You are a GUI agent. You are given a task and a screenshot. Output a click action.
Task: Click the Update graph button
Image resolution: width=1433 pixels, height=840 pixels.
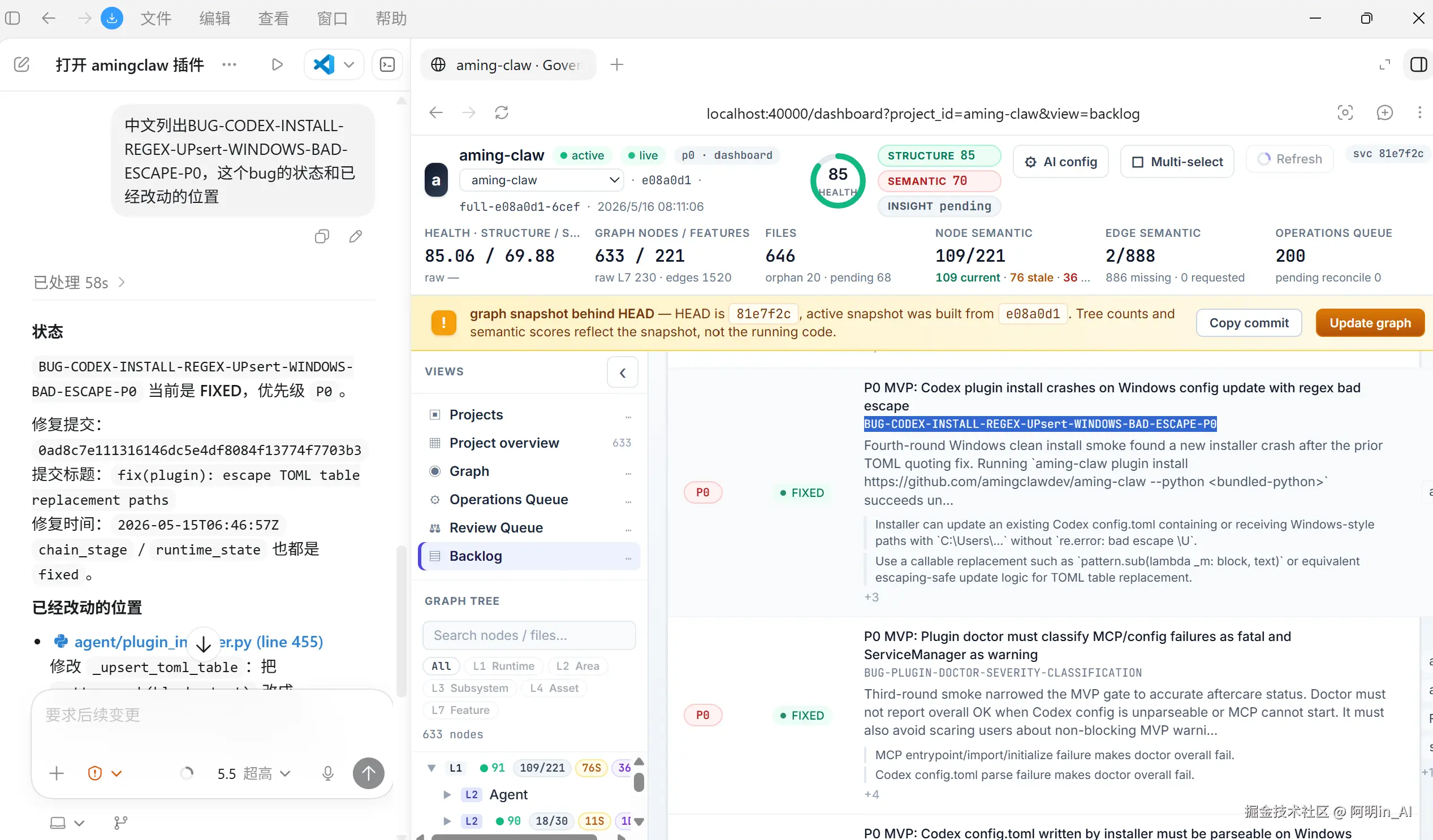point(1370,323)
